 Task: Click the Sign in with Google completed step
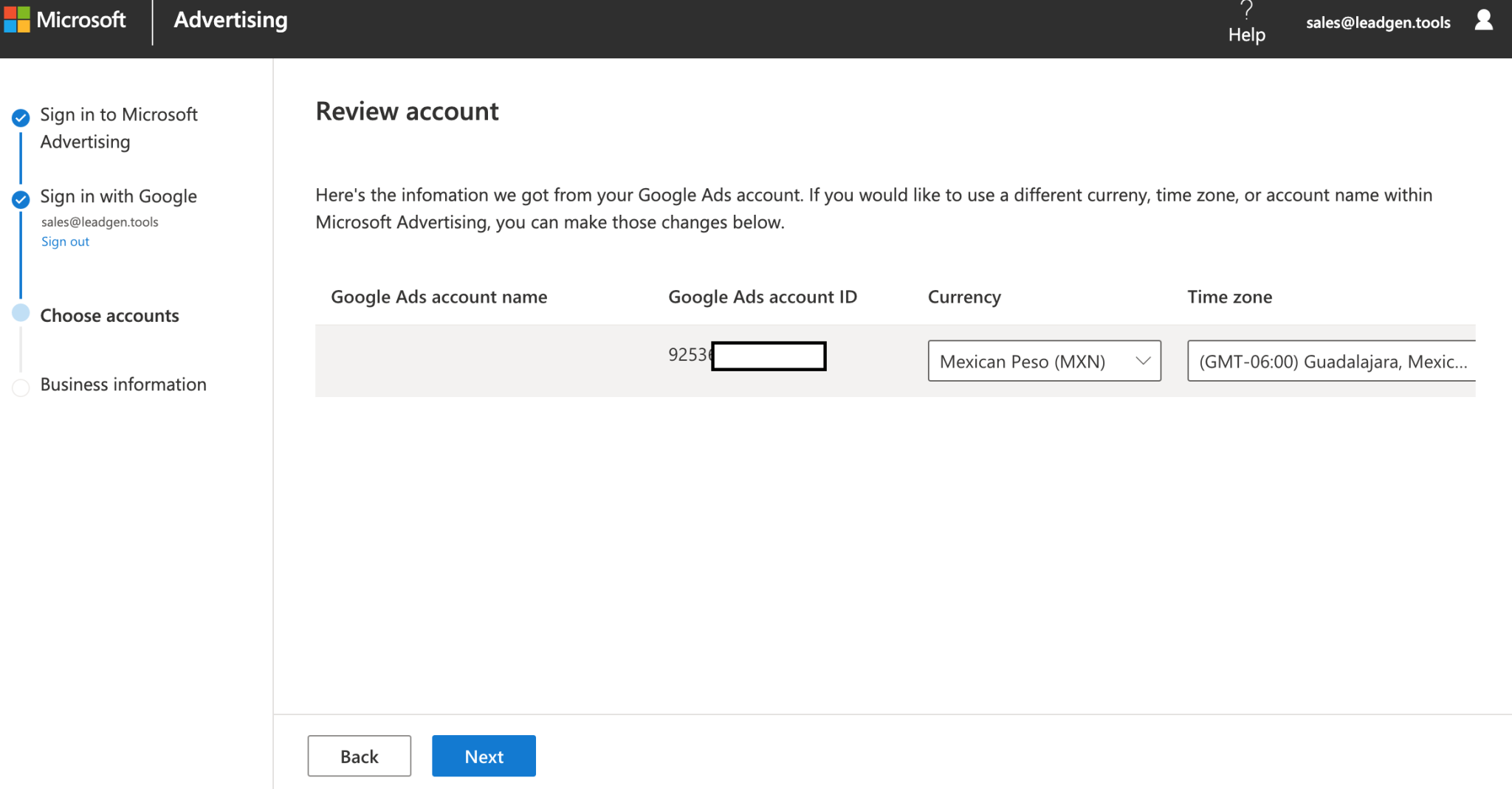[x=118, y=196]
